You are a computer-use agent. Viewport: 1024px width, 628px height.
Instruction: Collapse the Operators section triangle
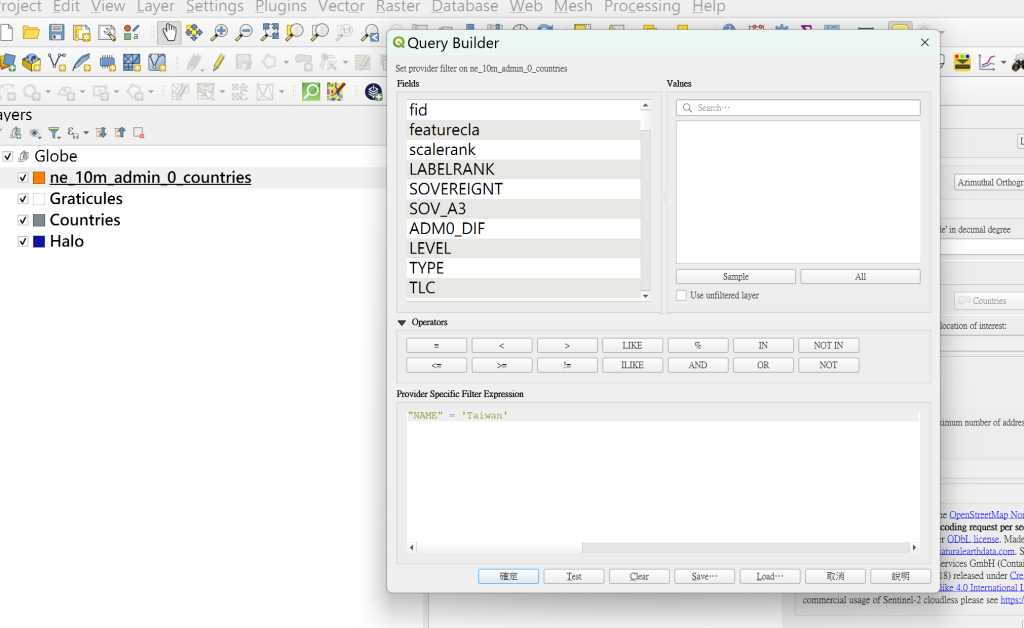point(402,322)
